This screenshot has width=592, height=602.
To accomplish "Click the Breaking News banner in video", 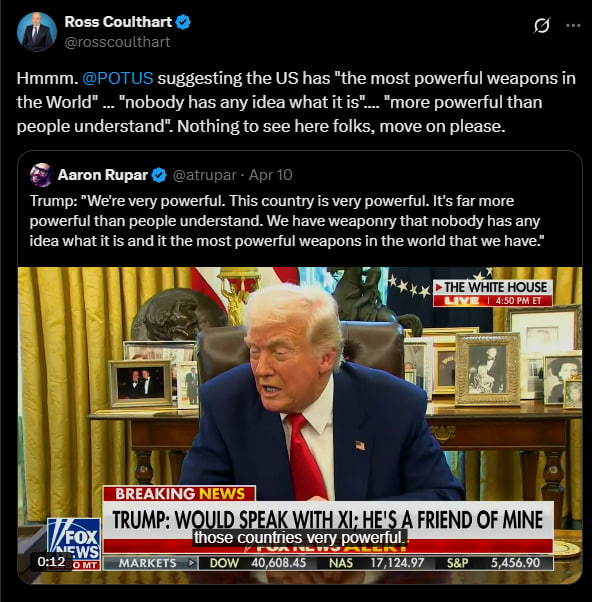I will coord(179,493).
